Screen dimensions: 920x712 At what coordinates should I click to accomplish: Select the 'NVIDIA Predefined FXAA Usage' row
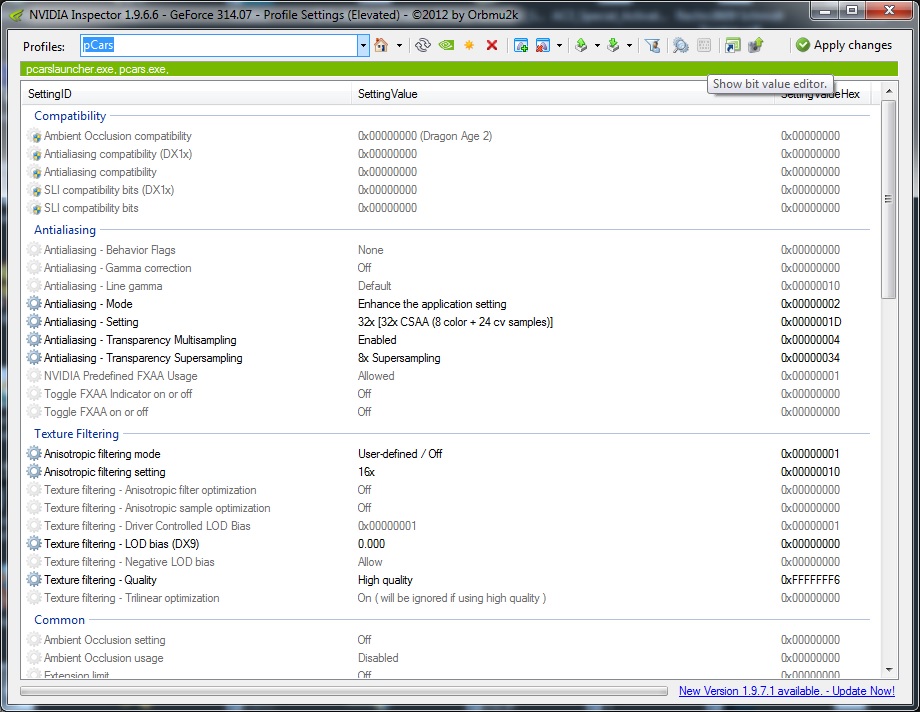[446, 376]
